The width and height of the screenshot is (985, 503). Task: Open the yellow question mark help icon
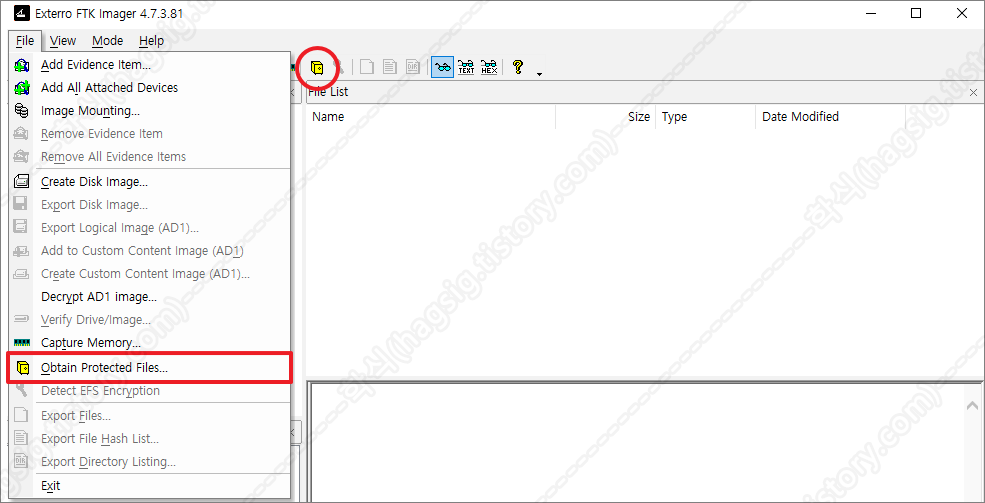[518, 67]
